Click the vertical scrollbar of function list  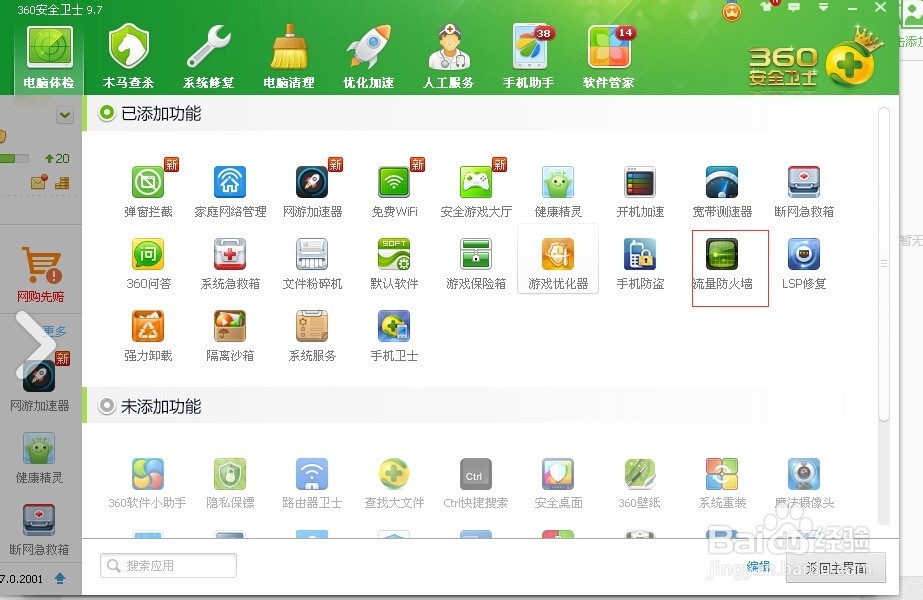pyautogui.click(x=884, y=264)
